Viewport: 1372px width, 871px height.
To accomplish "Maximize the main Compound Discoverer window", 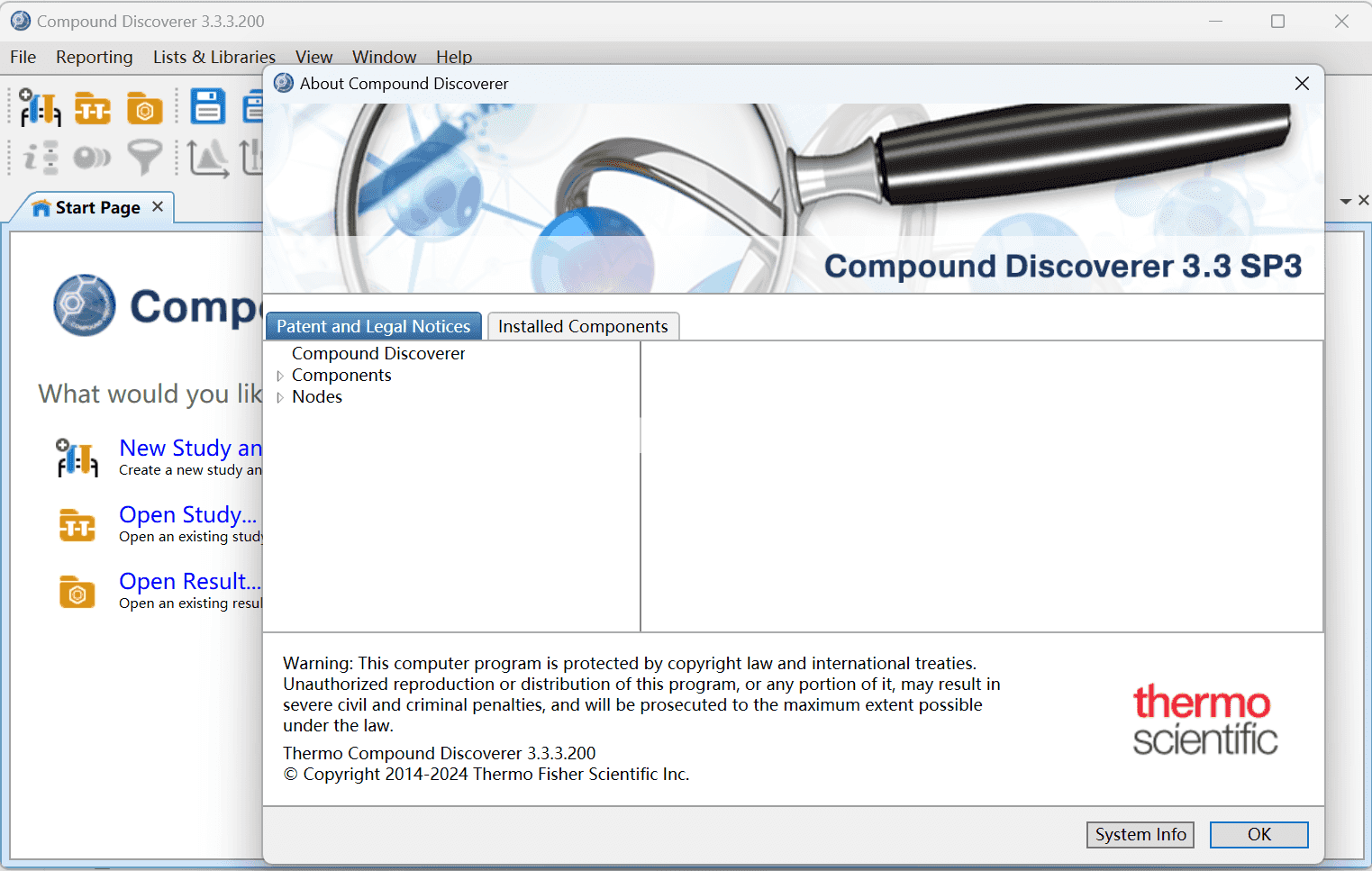I will [x=1277, y=21].
